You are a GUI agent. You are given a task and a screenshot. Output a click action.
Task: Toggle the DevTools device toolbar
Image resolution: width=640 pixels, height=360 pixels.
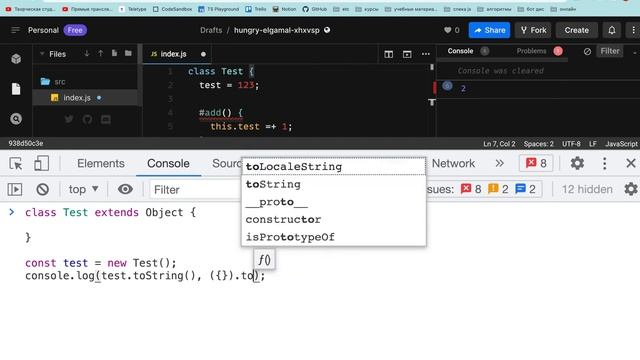pos(41,164)
